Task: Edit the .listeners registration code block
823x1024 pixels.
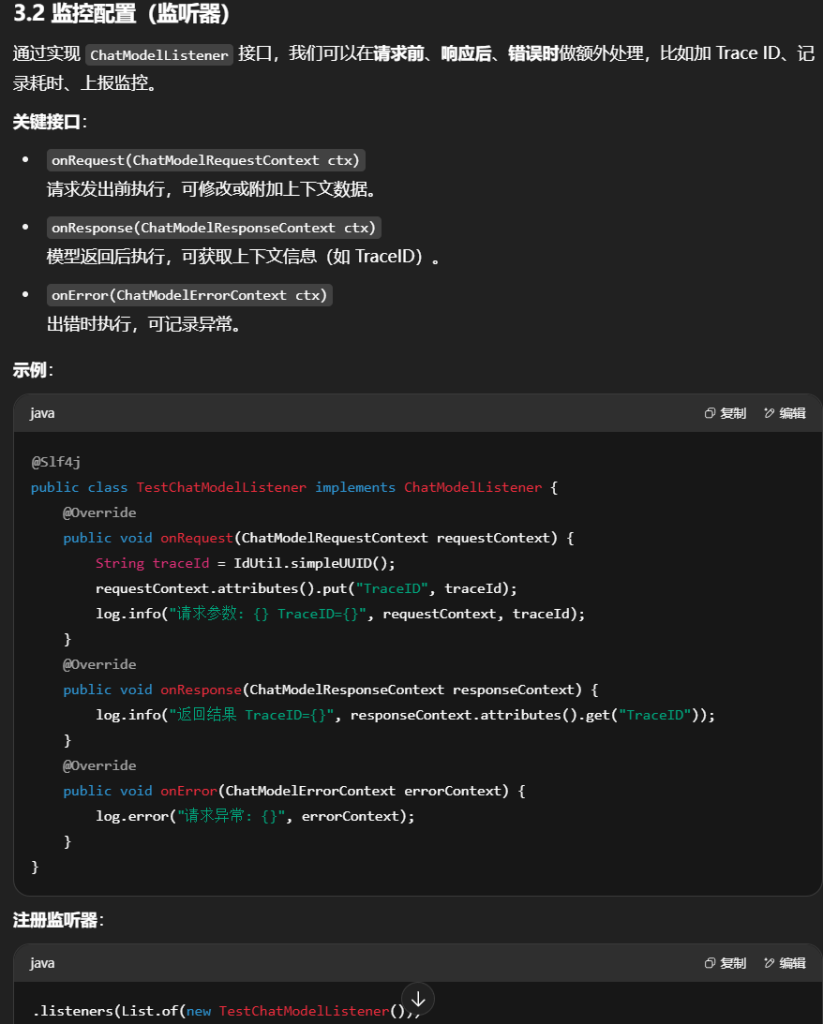Action: point(785,963)
